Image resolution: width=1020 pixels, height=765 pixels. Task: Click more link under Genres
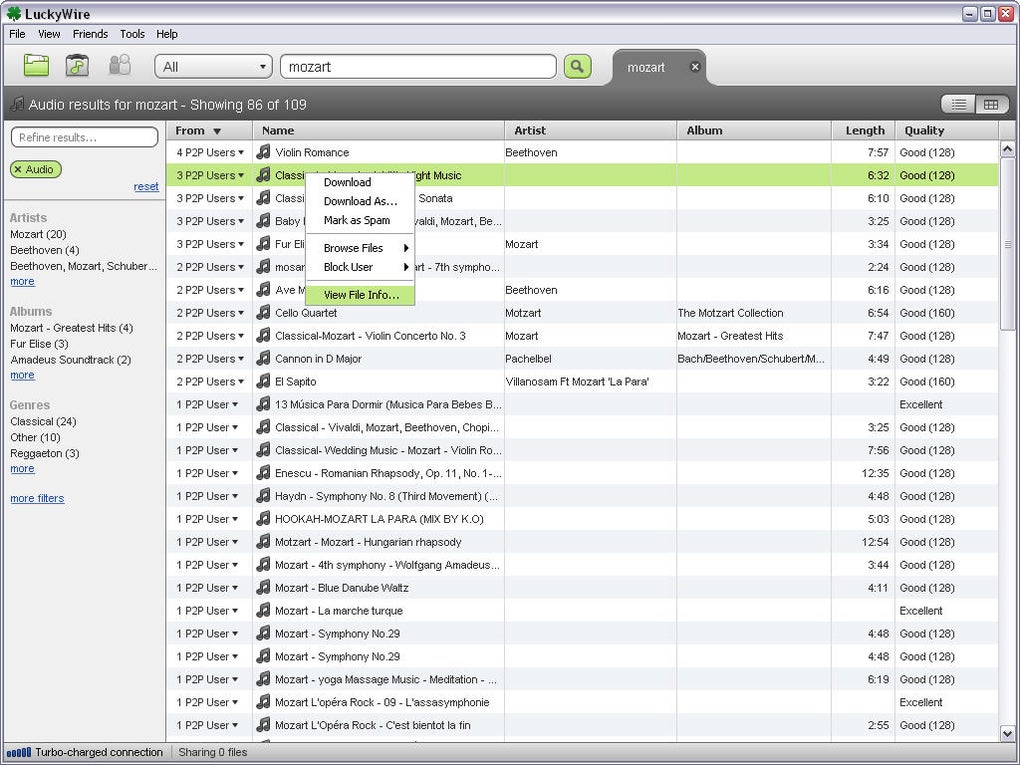(x=22, y=468)
